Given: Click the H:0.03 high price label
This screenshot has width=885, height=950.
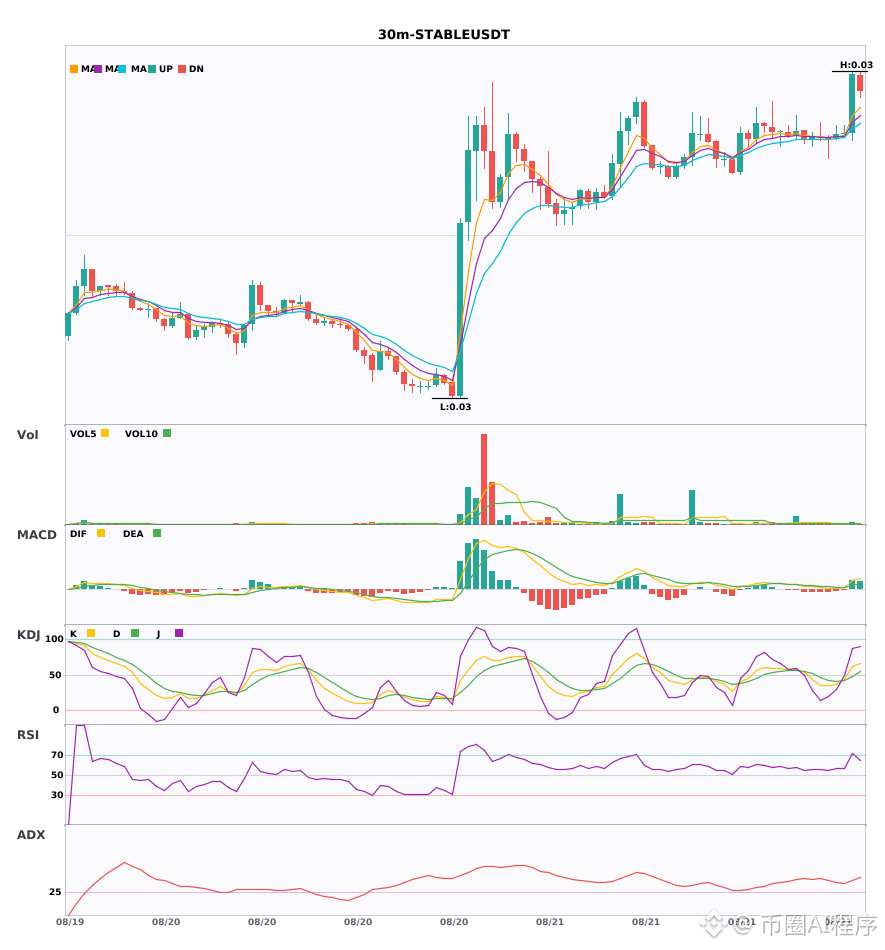Looking at the screenshot, I should coord(856,65).
